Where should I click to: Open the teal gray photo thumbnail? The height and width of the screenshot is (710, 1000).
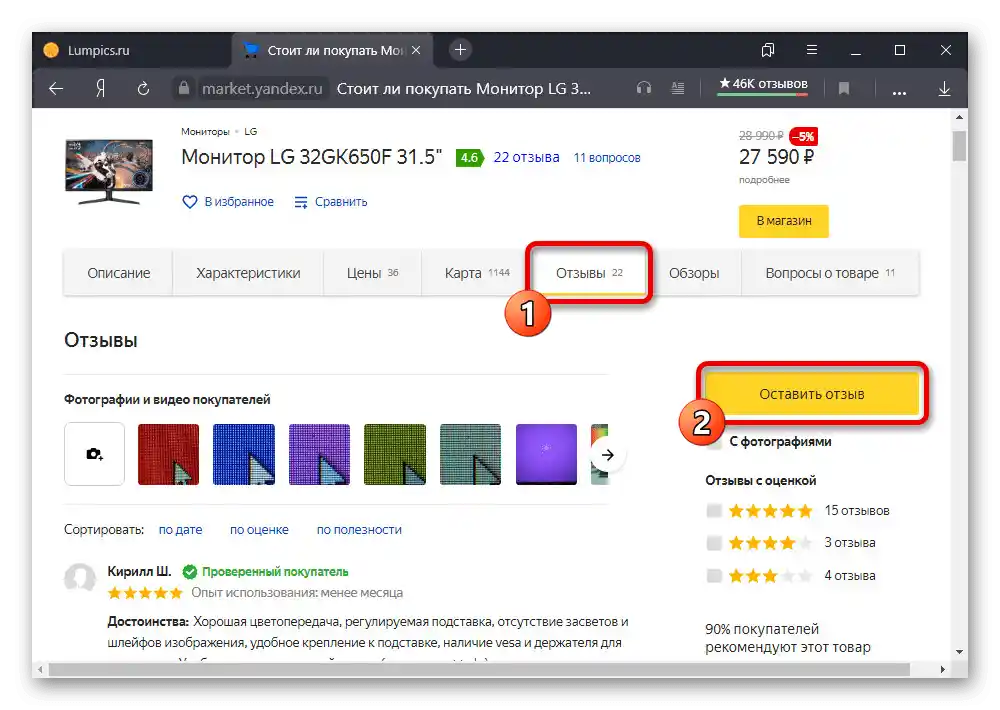(x=471, y=454)
